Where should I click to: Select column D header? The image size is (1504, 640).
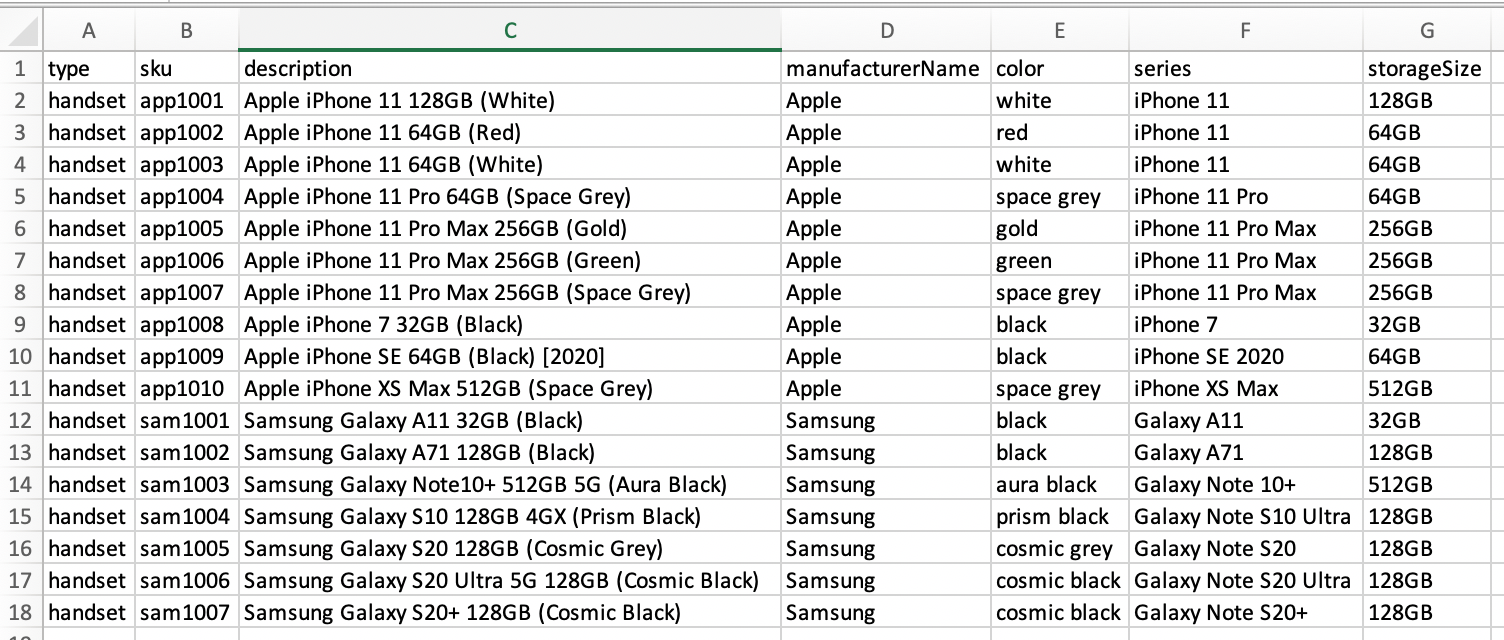(886, 31)
